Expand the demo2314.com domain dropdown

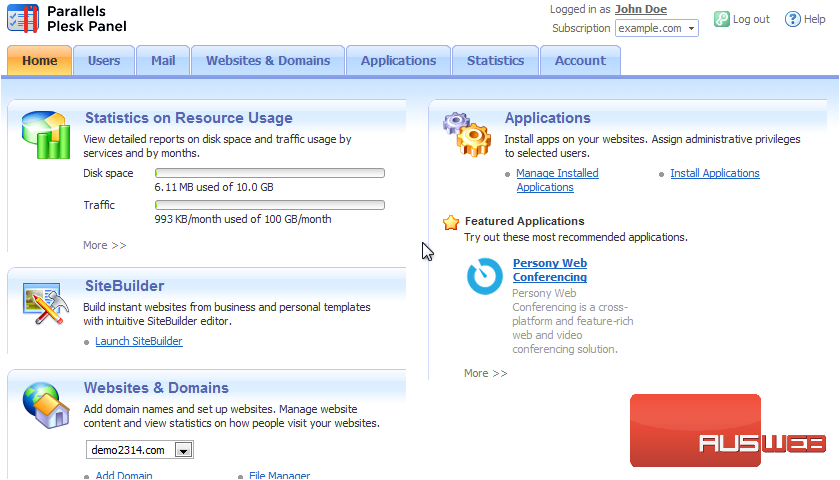tap(183, 451)
